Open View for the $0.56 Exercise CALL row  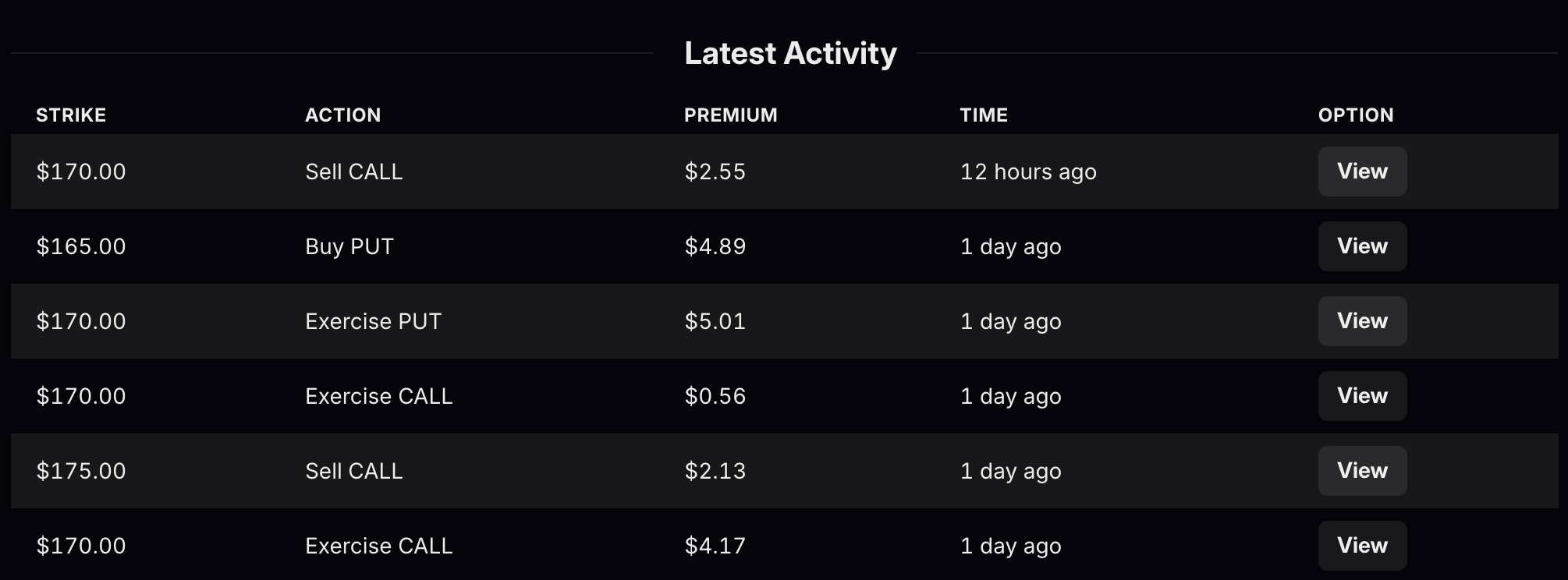click(x=1362, y=396)
